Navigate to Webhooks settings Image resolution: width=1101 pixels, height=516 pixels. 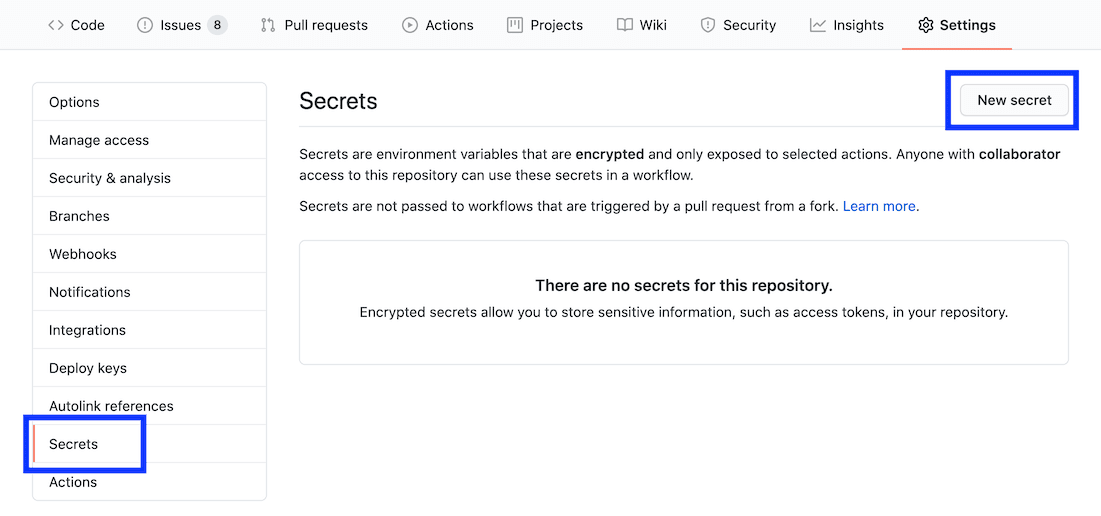point(83,254)
